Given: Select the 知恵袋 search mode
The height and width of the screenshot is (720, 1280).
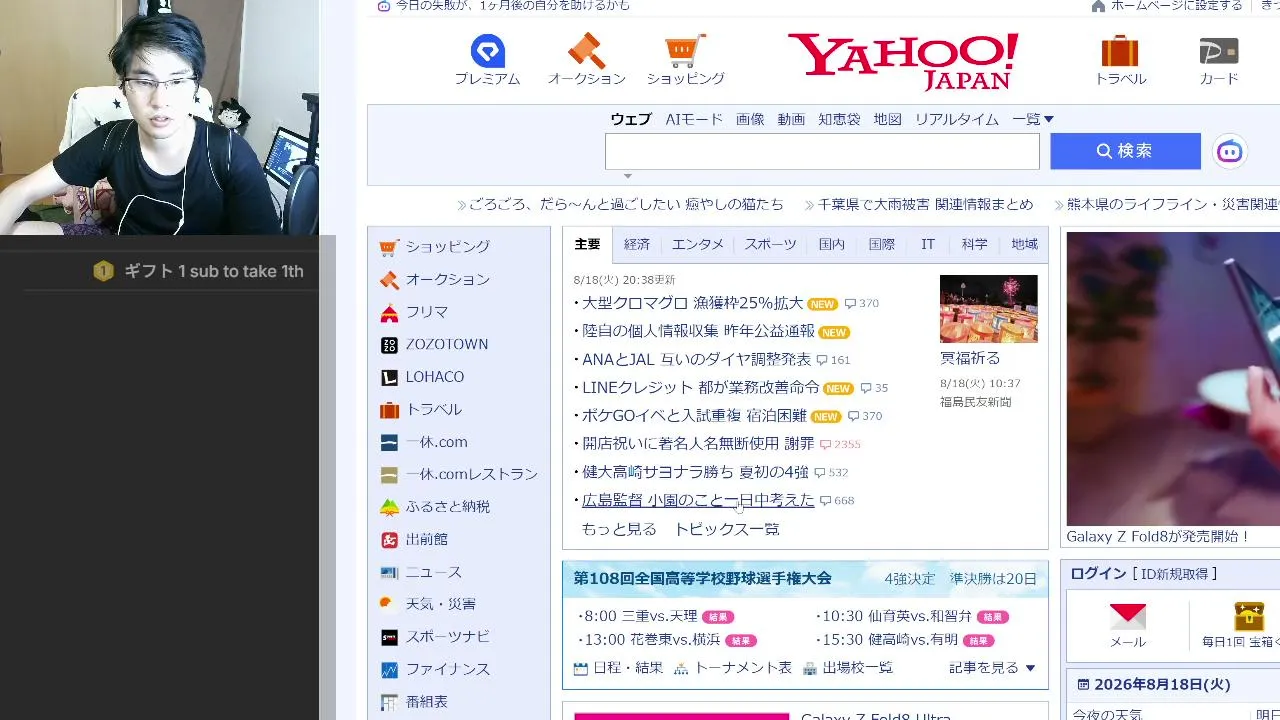Looking at the screenshot, I should [x=839, y=119].
